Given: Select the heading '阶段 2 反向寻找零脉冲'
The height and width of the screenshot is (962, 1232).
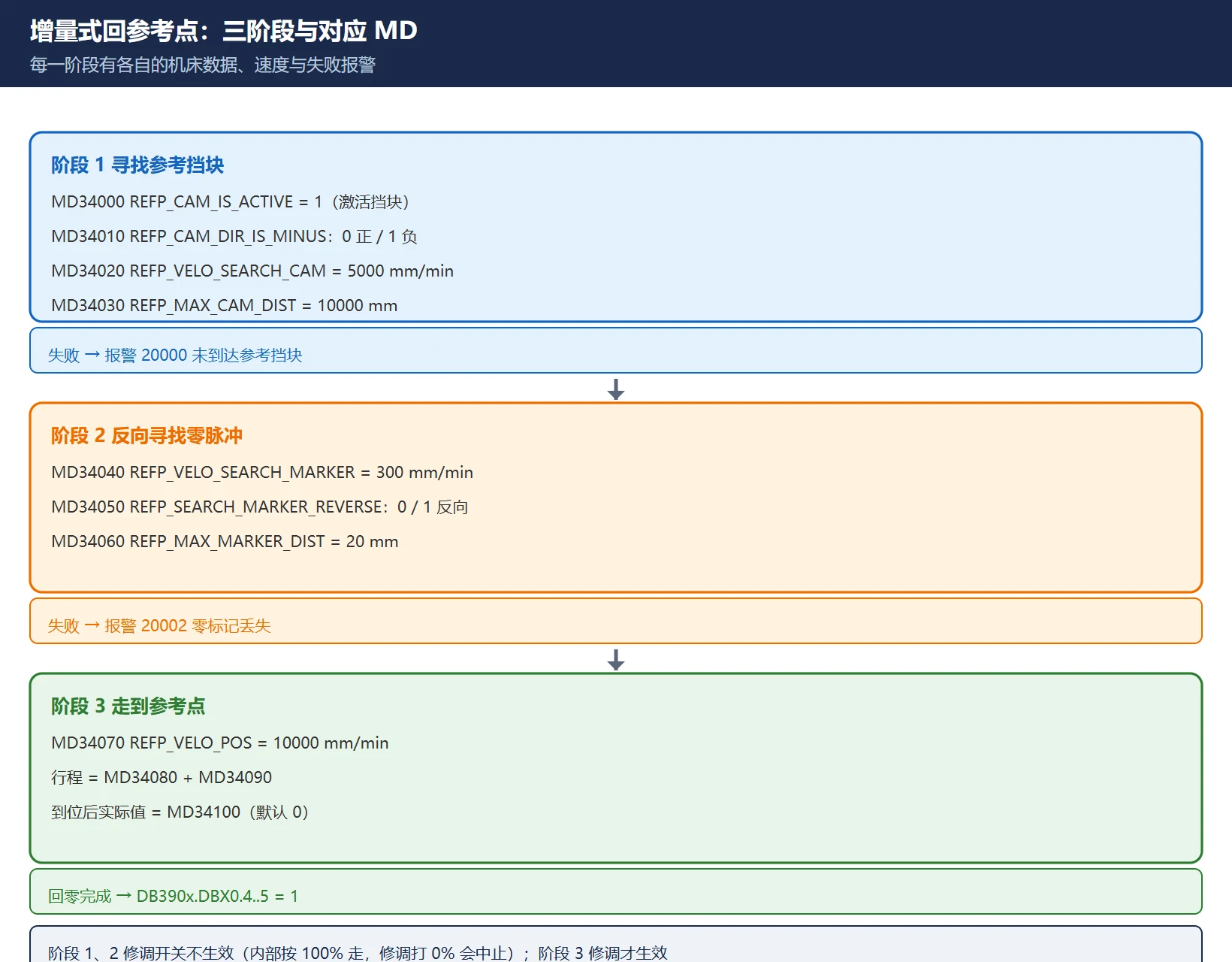Looking at the screenshot, I should tap(147, 436).
